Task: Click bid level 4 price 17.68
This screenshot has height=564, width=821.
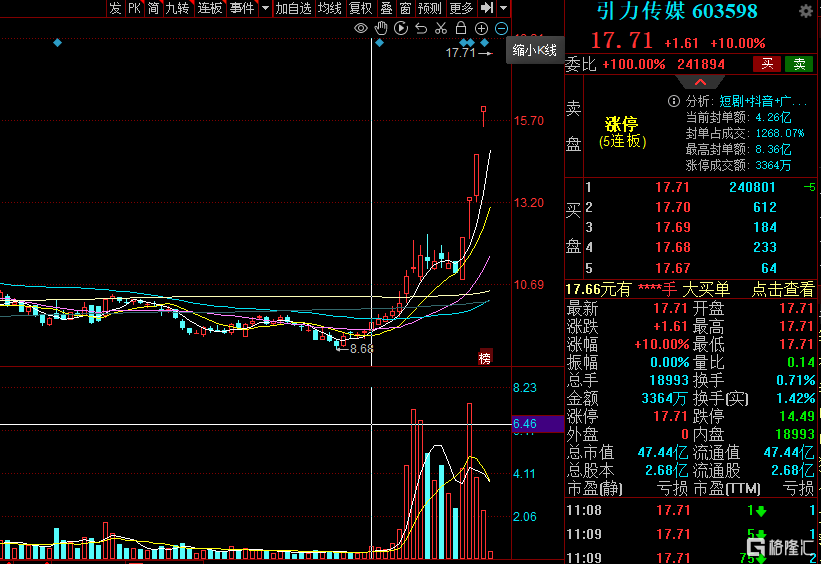Action: (672, 247)
